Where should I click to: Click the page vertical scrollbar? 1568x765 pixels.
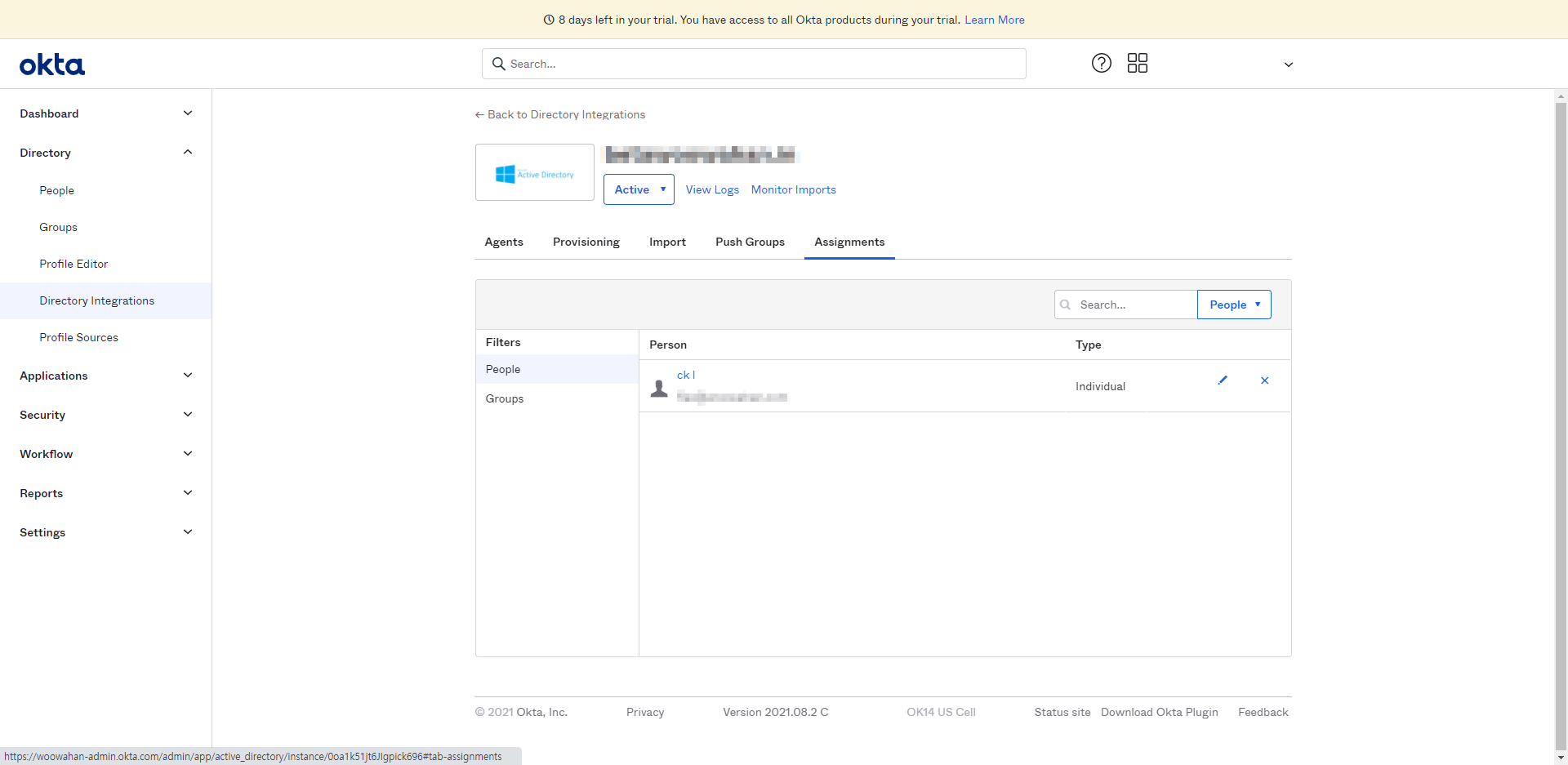[x=1561, y=425]
